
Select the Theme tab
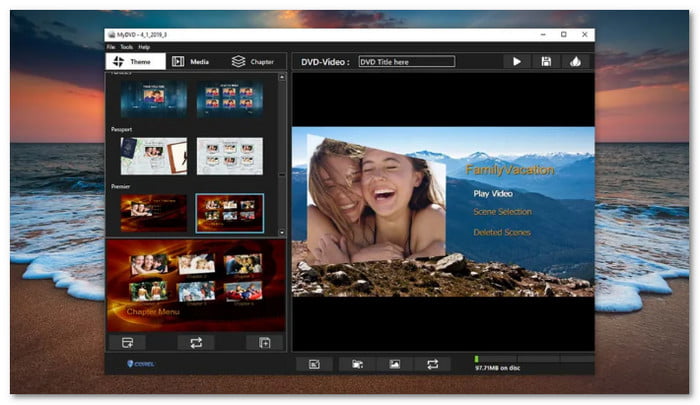(135, 62)
